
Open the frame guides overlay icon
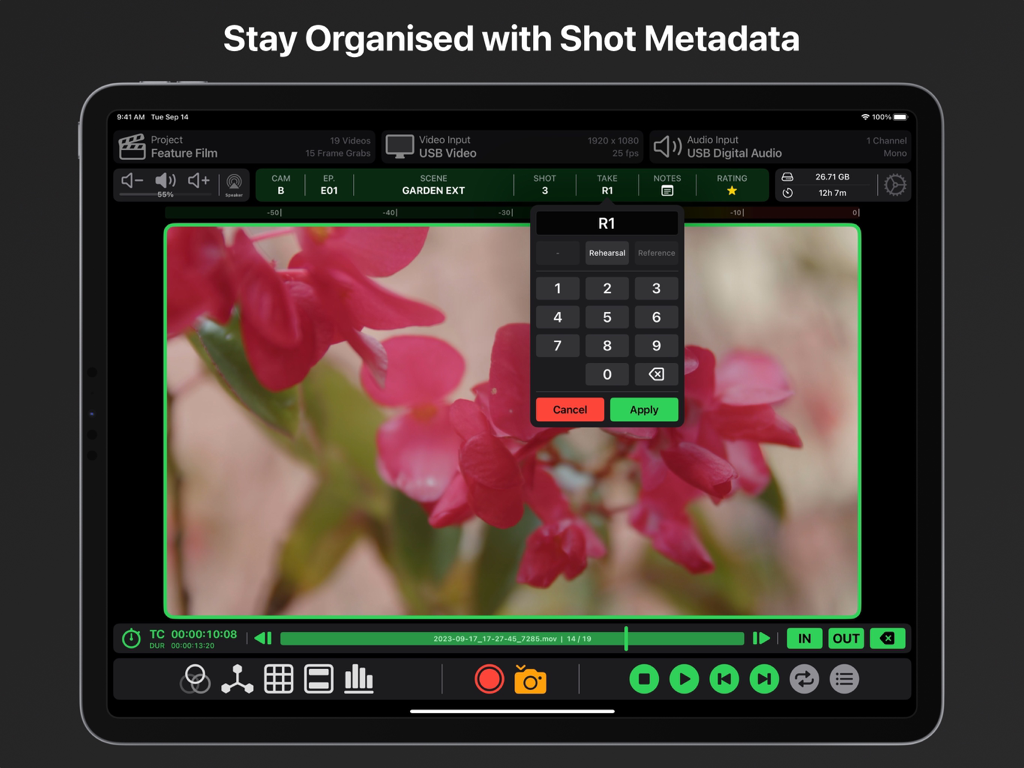click(x=318, y=679)
